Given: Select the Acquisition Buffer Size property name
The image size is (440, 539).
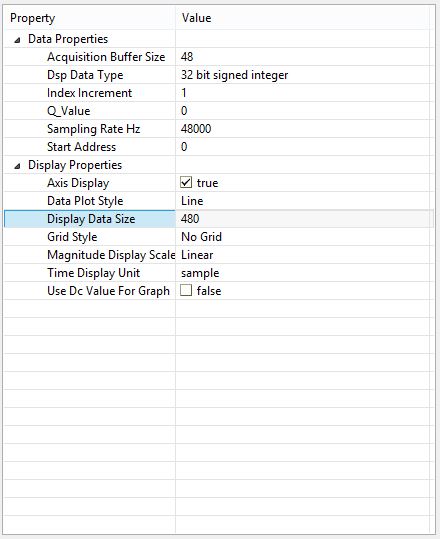Looking at the screenshot, I should click(106, 57).
